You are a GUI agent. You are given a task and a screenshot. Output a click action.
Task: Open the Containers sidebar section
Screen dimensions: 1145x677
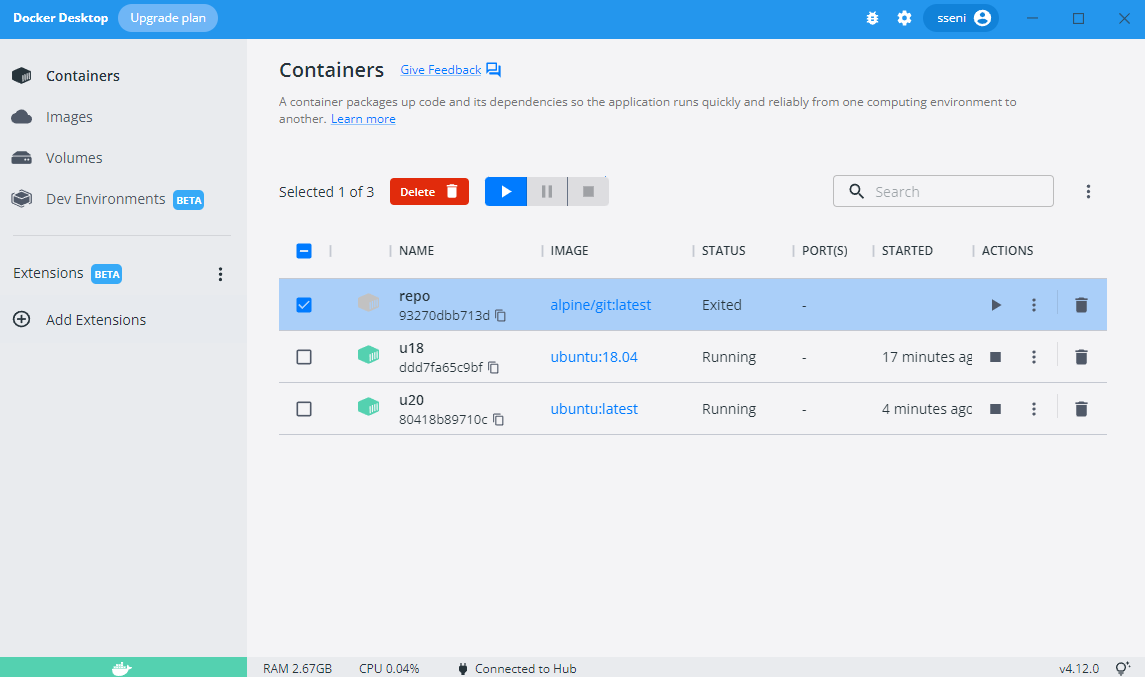(66, 76)
